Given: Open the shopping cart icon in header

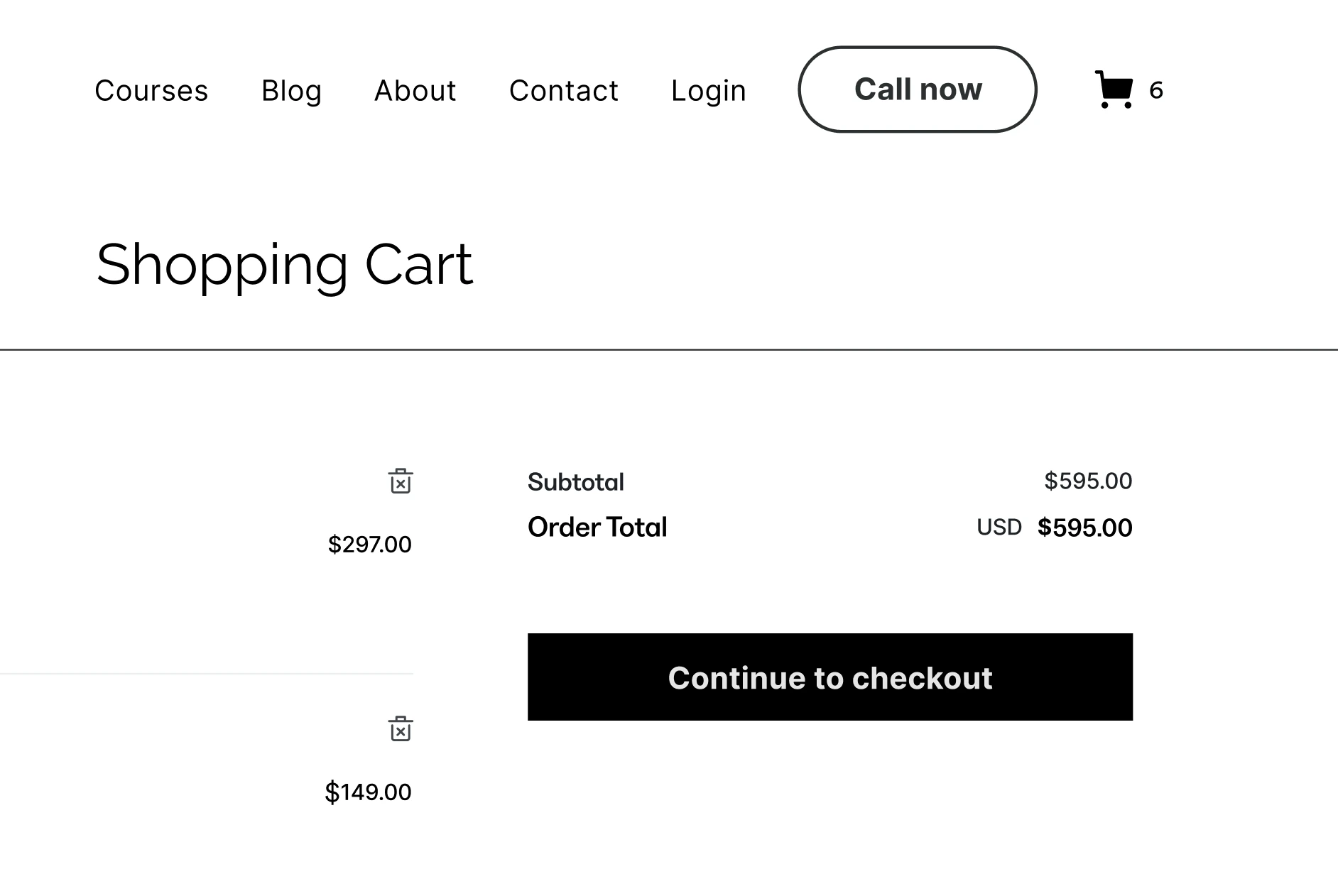Looking at the screenshot, I should [1114, 90].
